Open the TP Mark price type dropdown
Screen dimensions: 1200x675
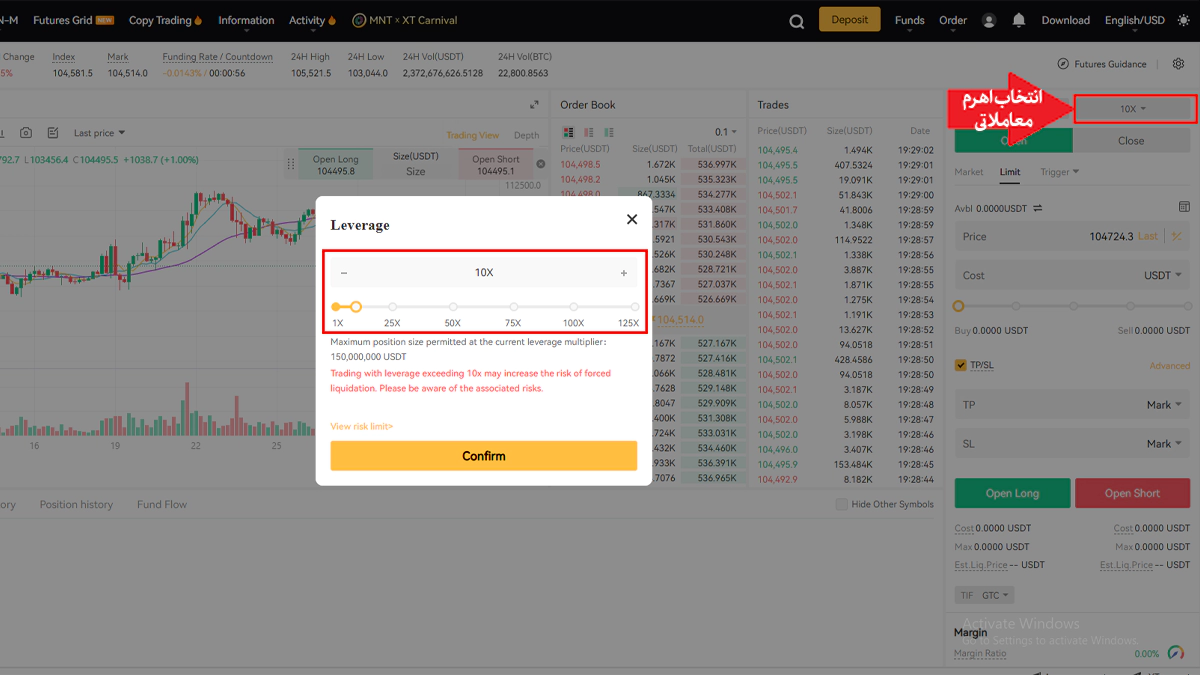(1164, 405)
